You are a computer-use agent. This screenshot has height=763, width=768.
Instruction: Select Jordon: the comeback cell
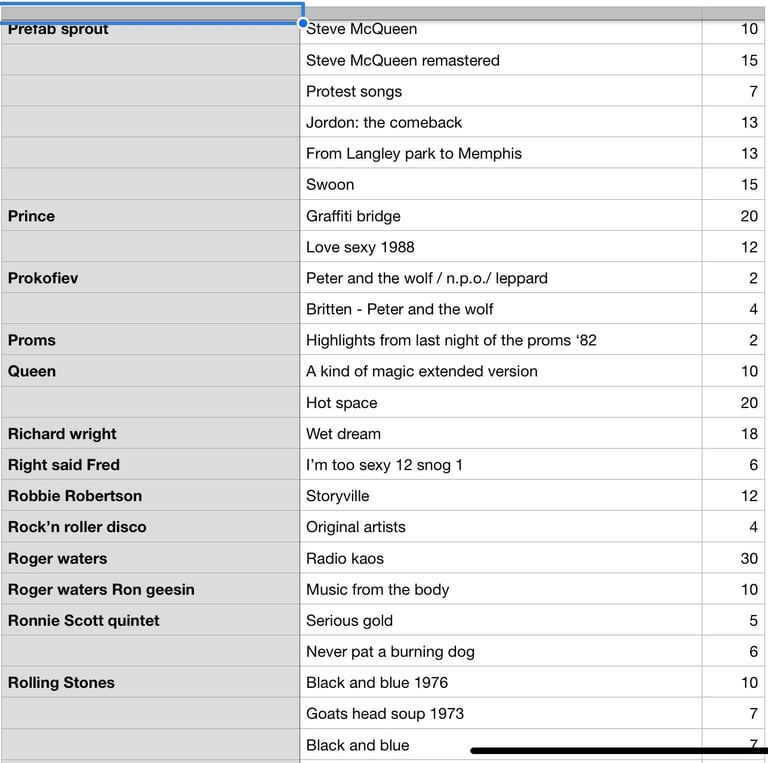tap(501, 122)
